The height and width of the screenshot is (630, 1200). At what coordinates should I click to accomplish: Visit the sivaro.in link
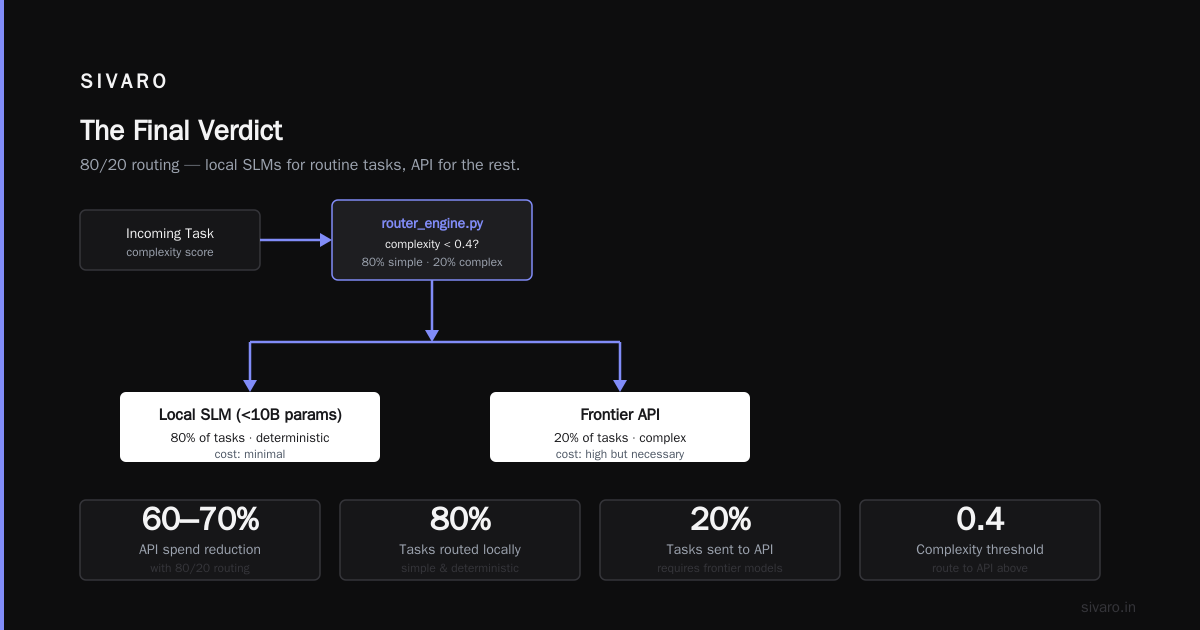click(x=1109, y=607)
